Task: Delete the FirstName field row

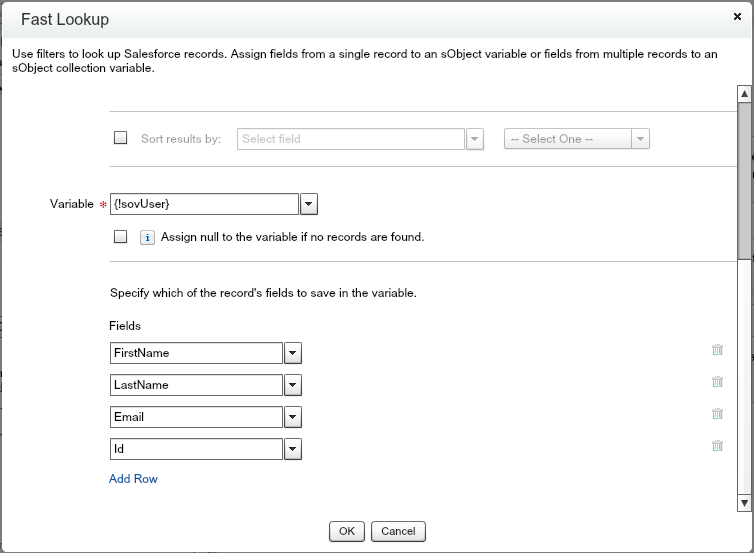Action: click(717, 350)
